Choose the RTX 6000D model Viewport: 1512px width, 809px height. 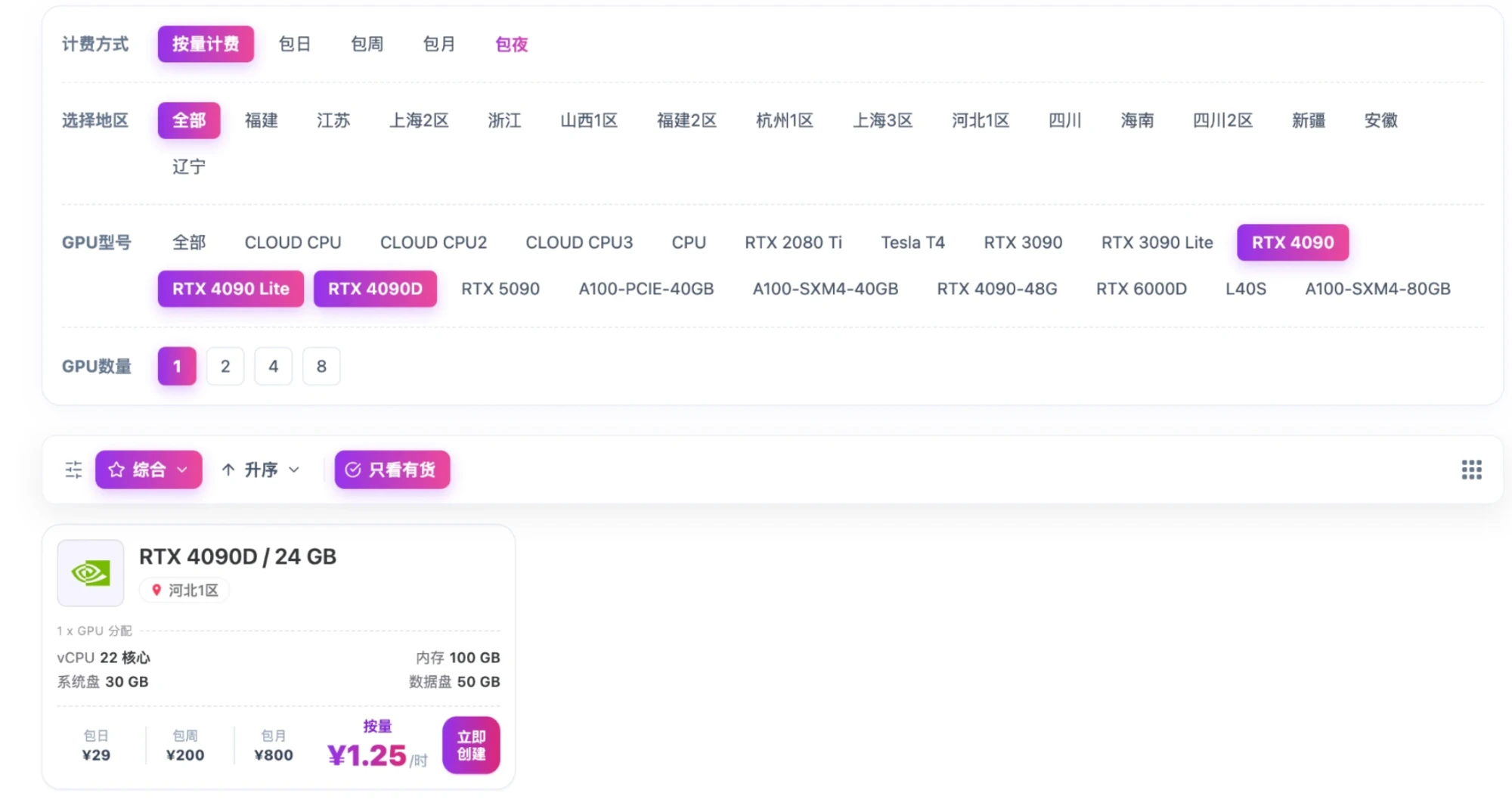(x=1142, y=288)
